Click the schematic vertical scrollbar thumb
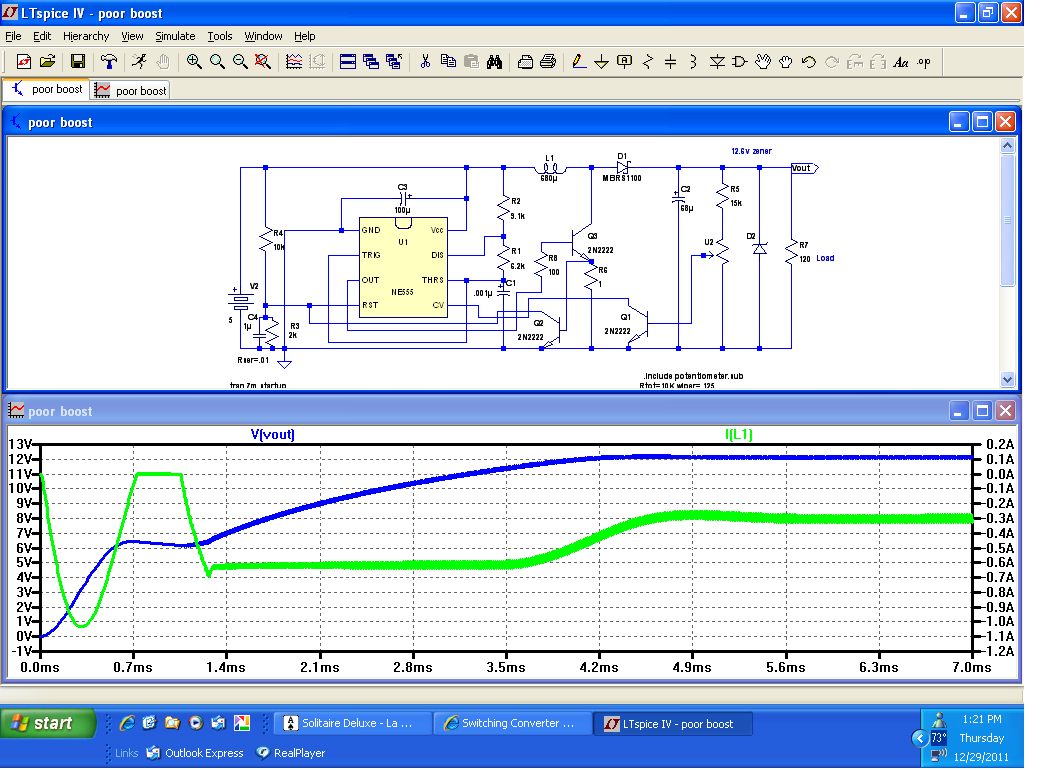This screenshot has height=770, width=1042. click(x=1007, y=220)
